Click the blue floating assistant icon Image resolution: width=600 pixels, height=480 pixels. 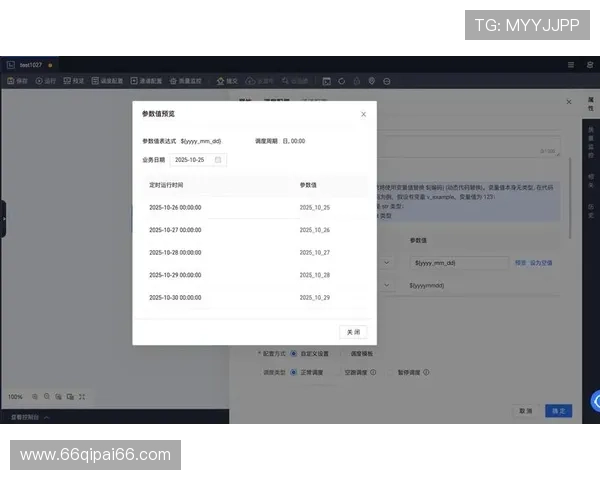point(595,401)
